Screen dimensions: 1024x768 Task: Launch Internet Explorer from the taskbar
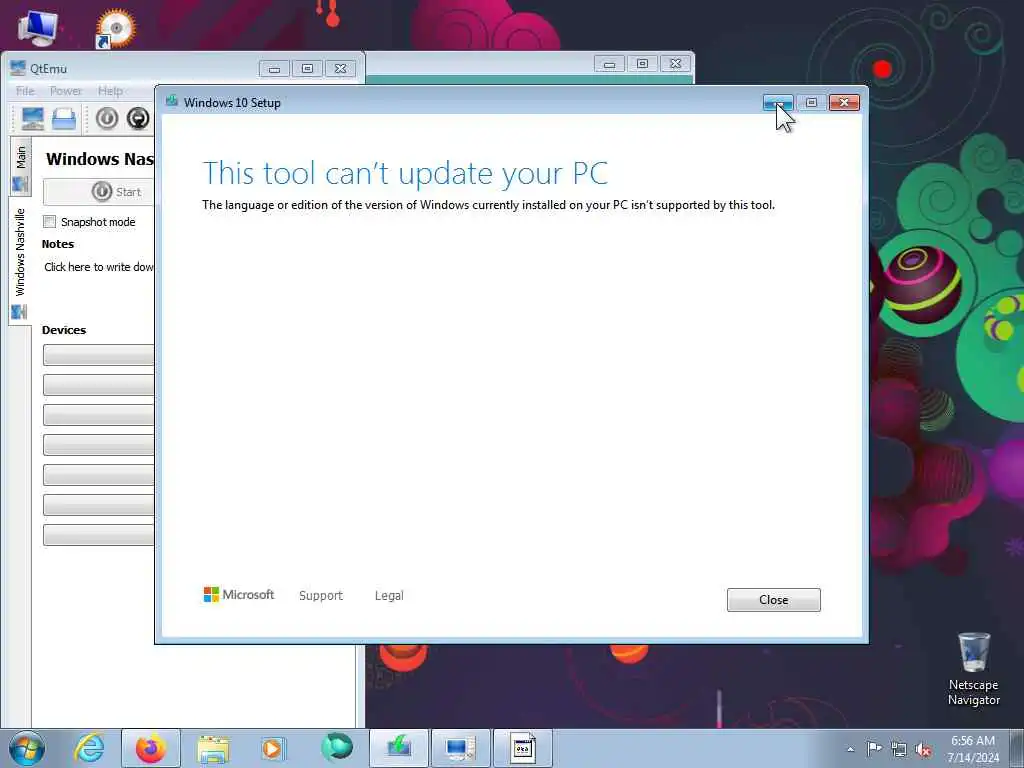pyautogui.click(x=89, y=748)
